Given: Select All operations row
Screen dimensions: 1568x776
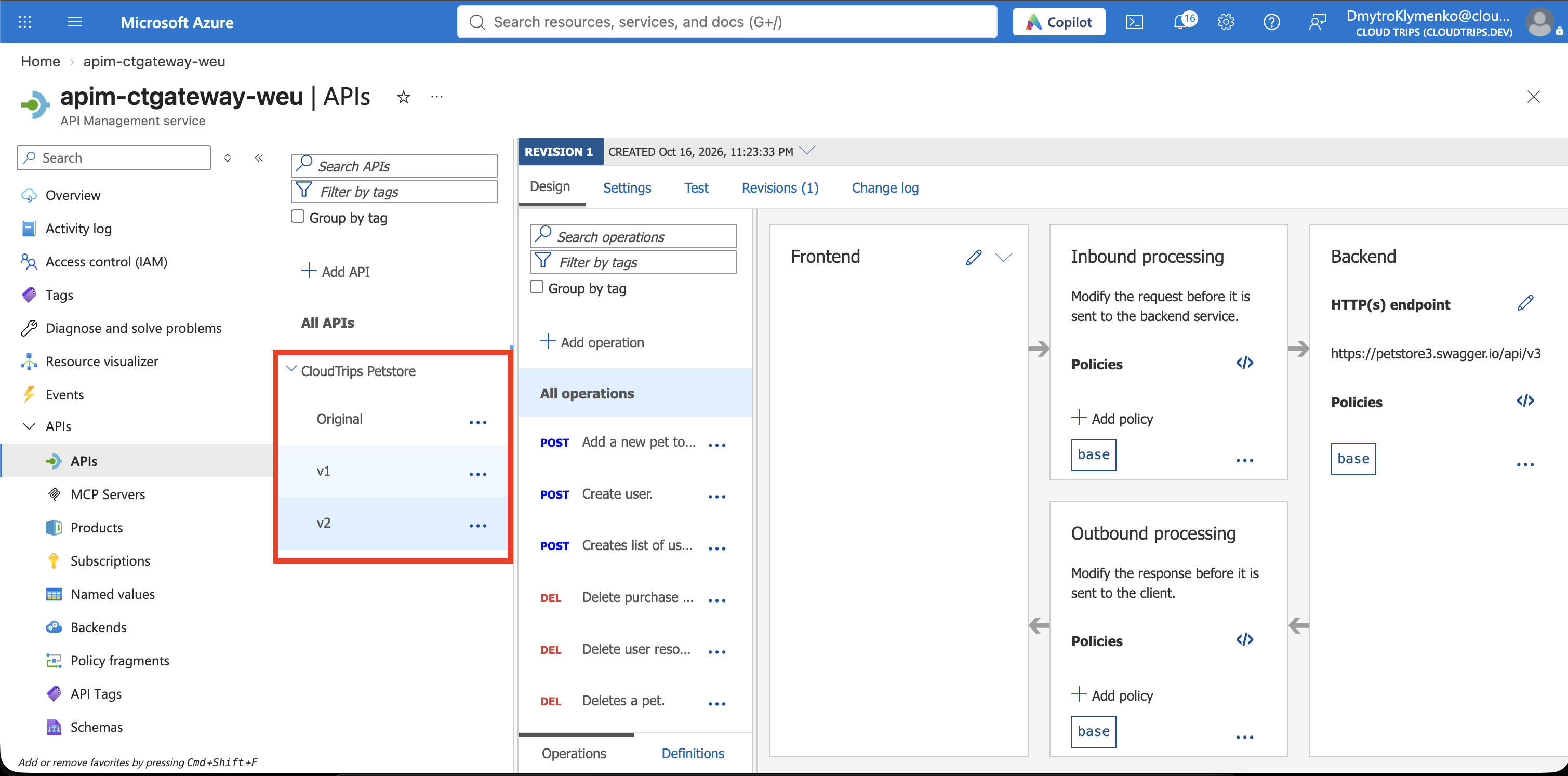Looking at the screenshot, I should click(635, 393).
